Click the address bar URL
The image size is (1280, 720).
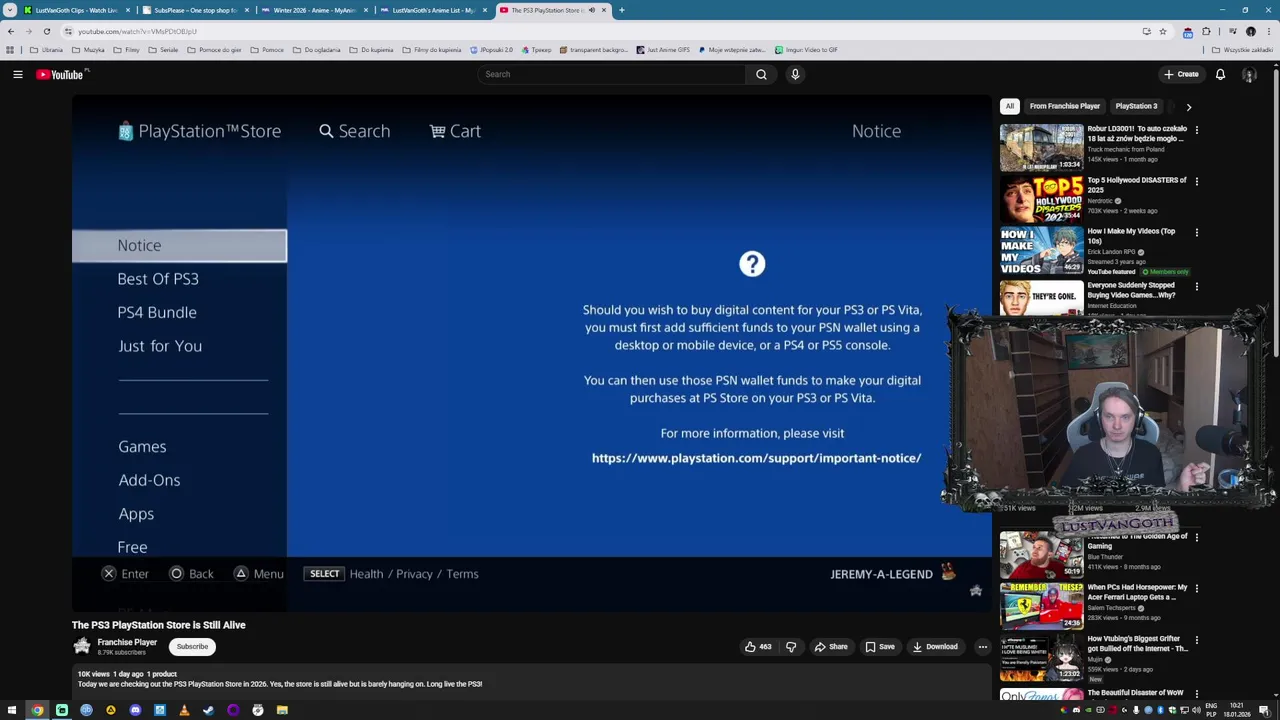pyautogui.click(x=137, y=31)
